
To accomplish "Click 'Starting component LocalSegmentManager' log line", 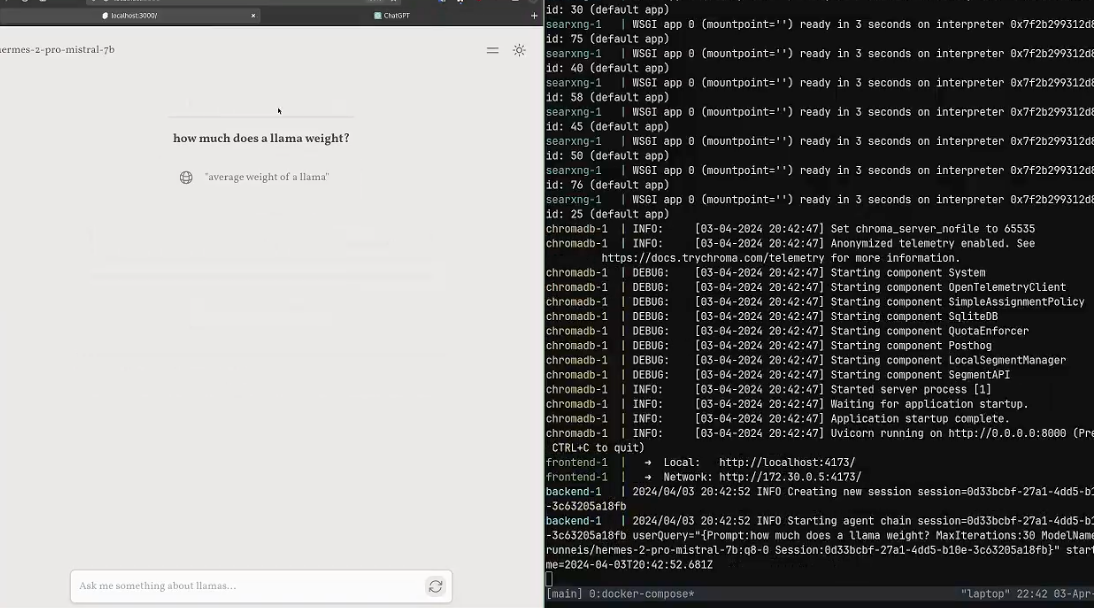I will [806, 361].
